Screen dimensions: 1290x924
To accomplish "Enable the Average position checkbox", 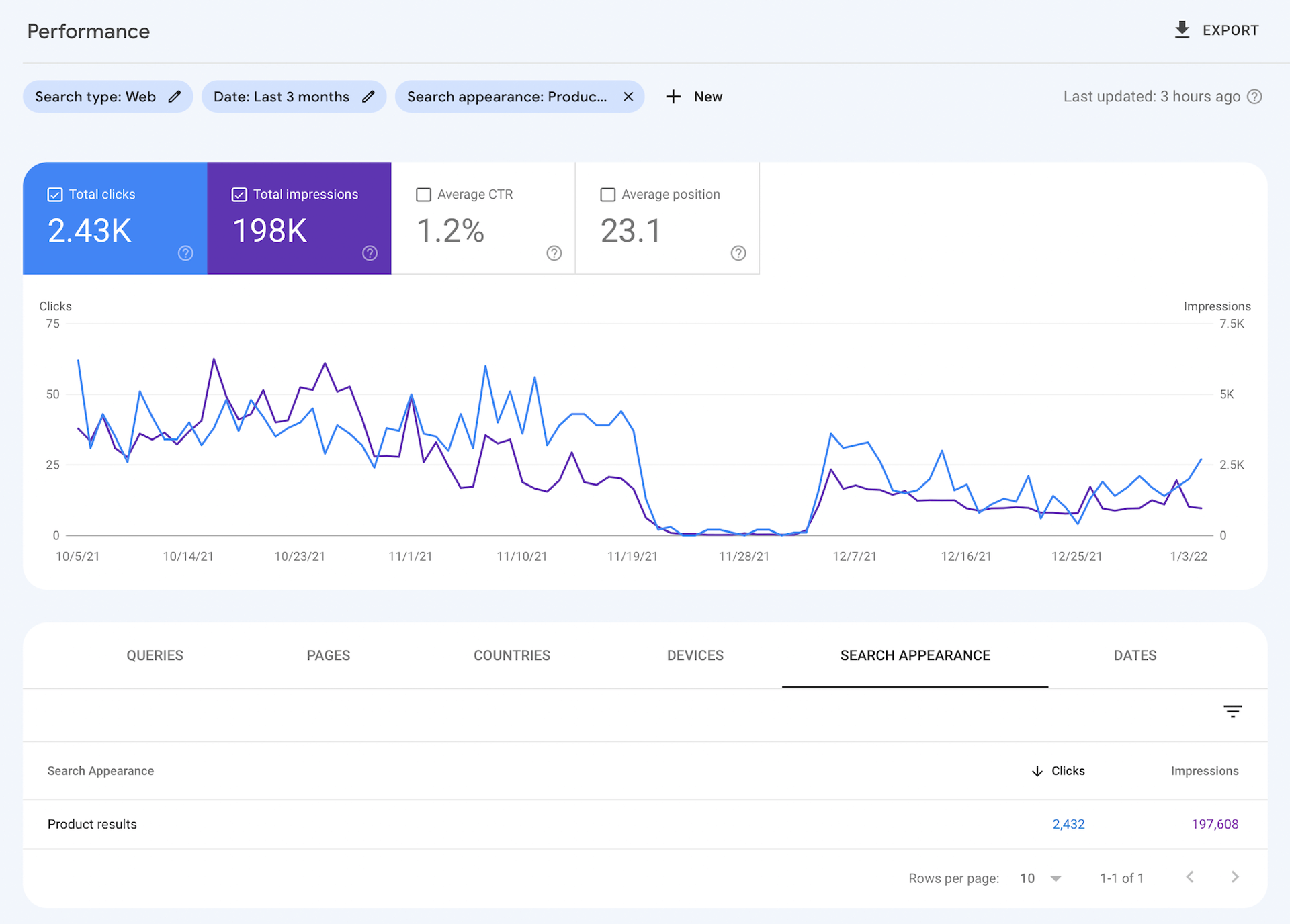I will pyautogui.click(x=607, y=195).
